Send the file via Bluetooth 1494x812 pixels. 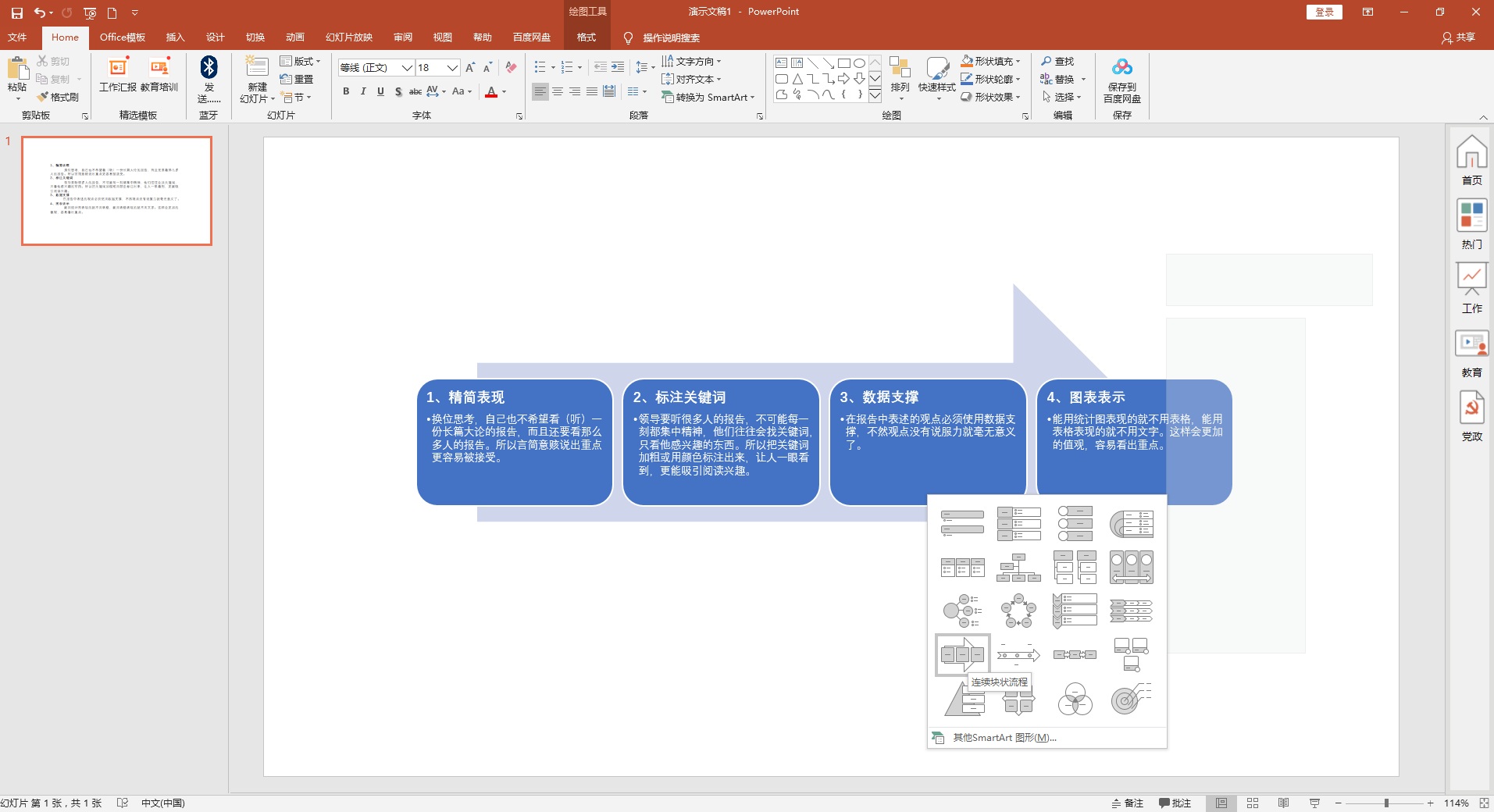[209, 79]
